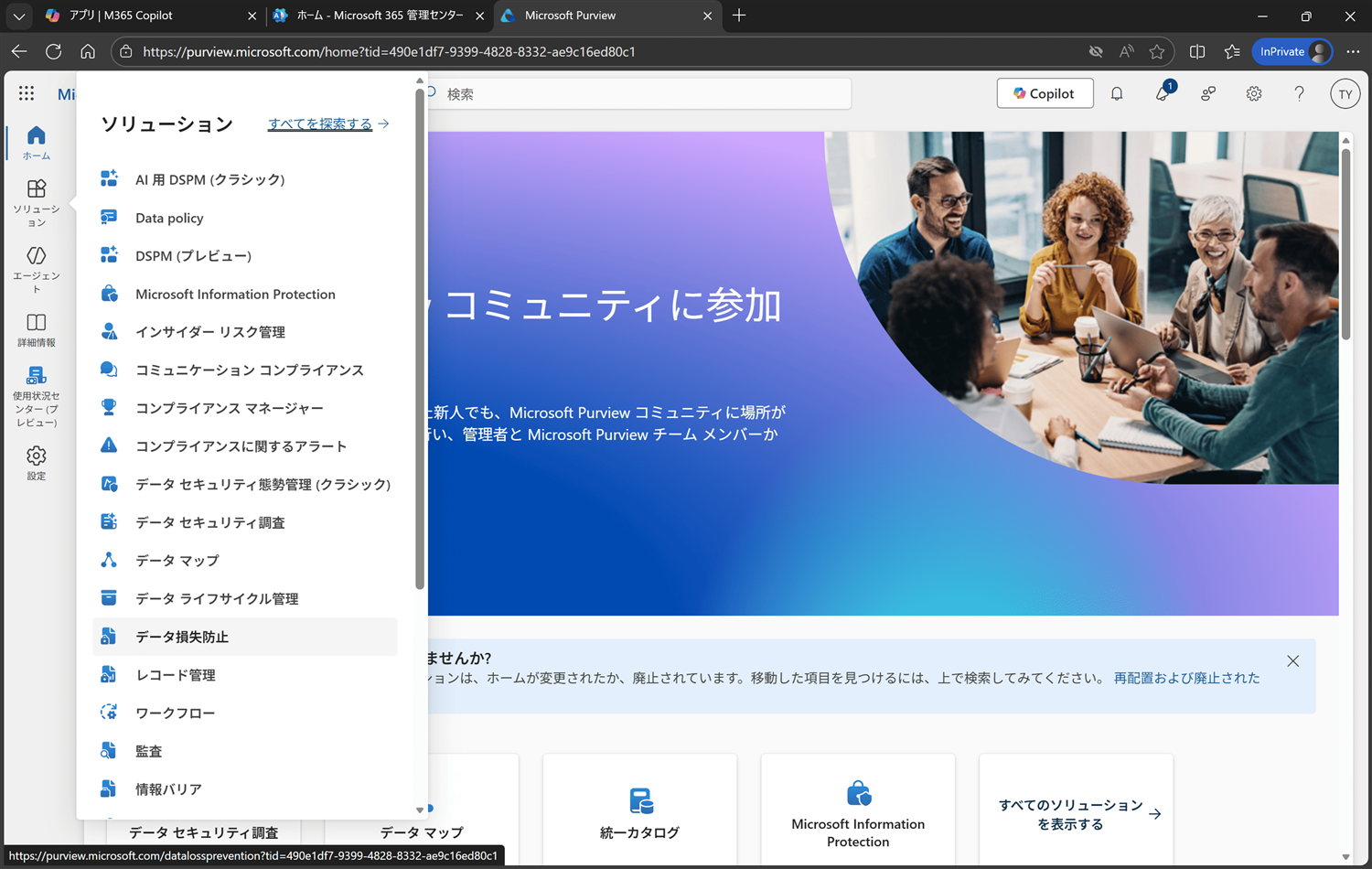This screenshot has height=869, width=1372.
Task: Open 詳細情報 in the left rail
Action: 37,330
